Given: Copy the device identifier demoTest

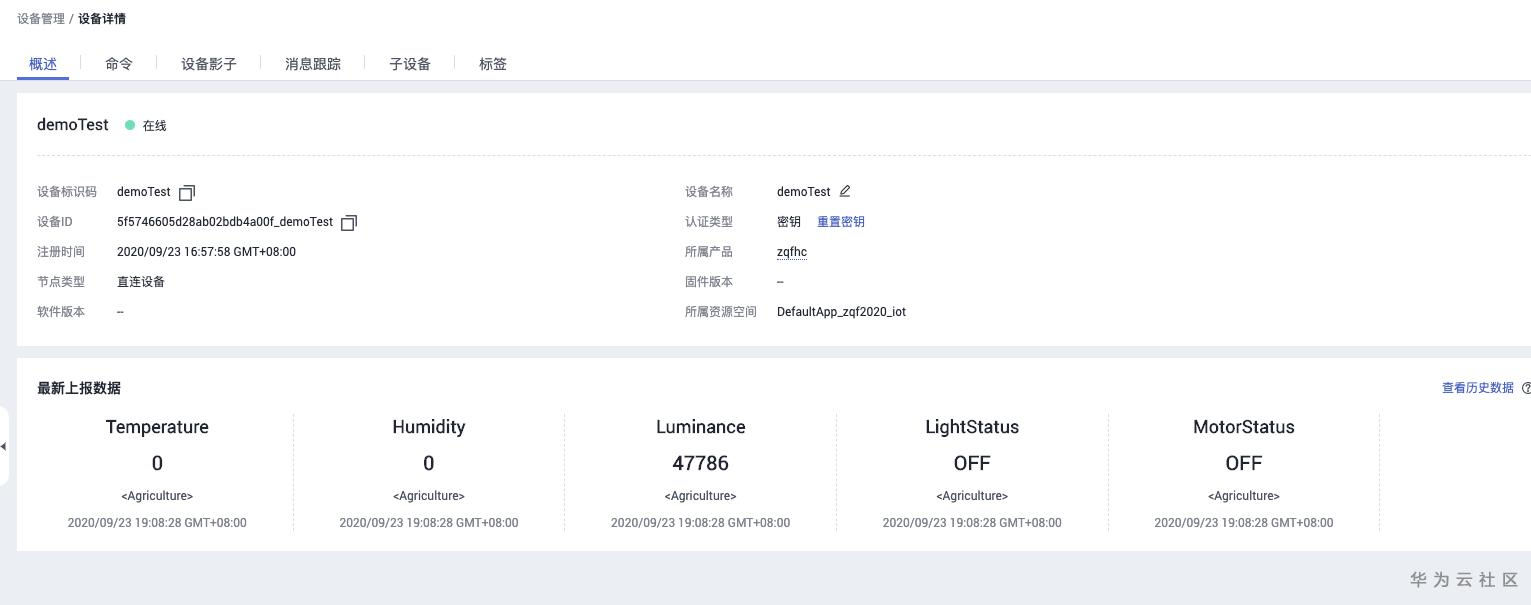Looking at the screenshot, I should click(187, 192).
